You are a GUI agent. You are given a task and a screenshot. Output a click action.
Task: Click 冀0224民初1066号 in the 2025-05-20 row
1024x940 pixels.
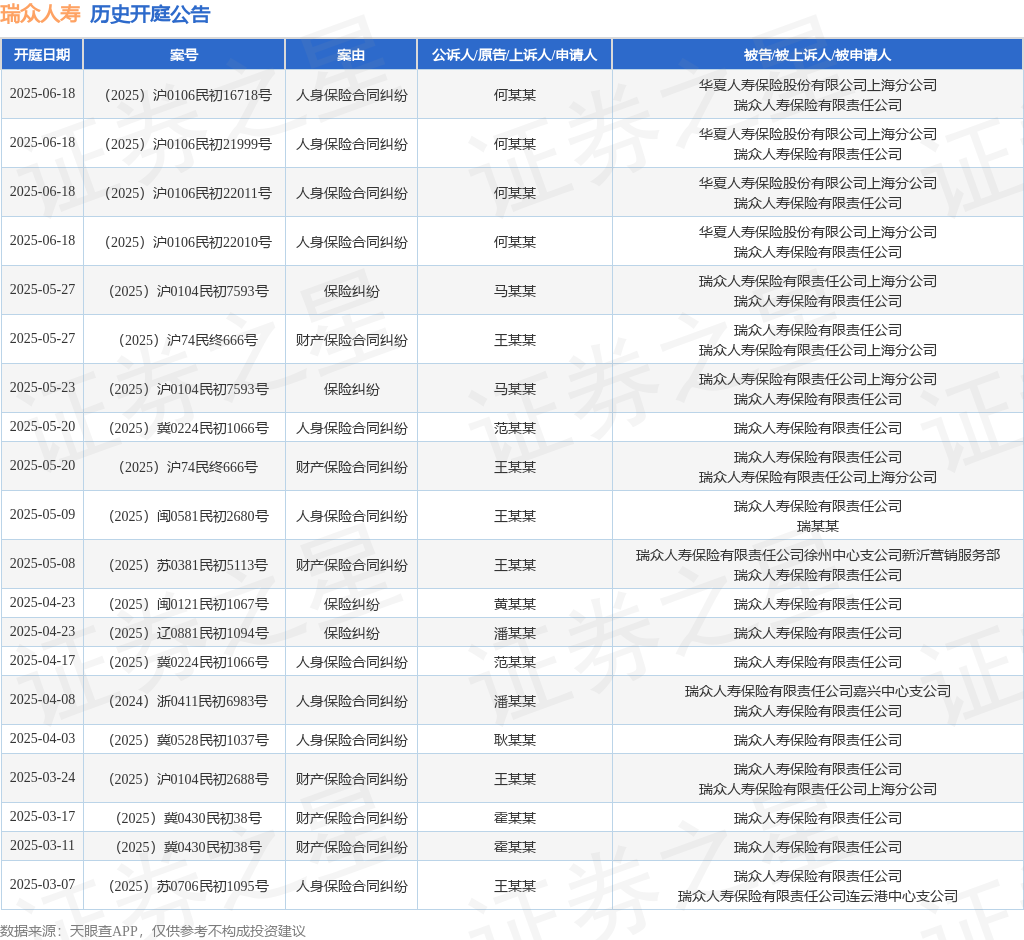pos(188,428)
